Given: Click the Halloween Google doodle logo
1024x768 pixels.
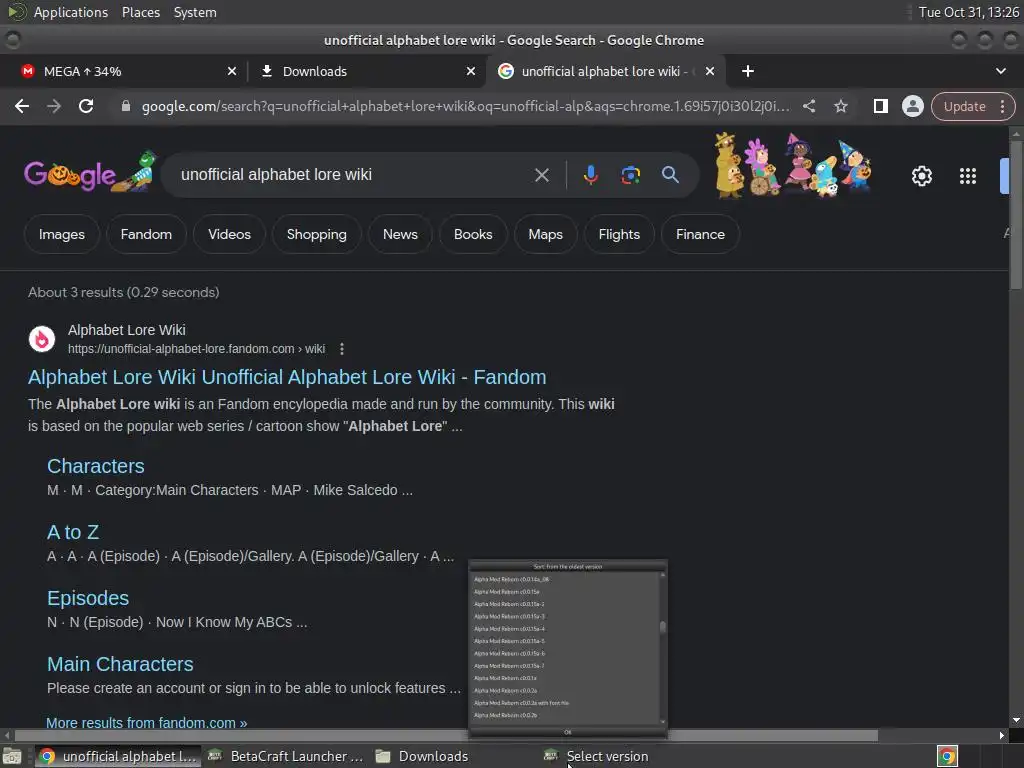Looking at the screenshot, I should click(90, 173).
